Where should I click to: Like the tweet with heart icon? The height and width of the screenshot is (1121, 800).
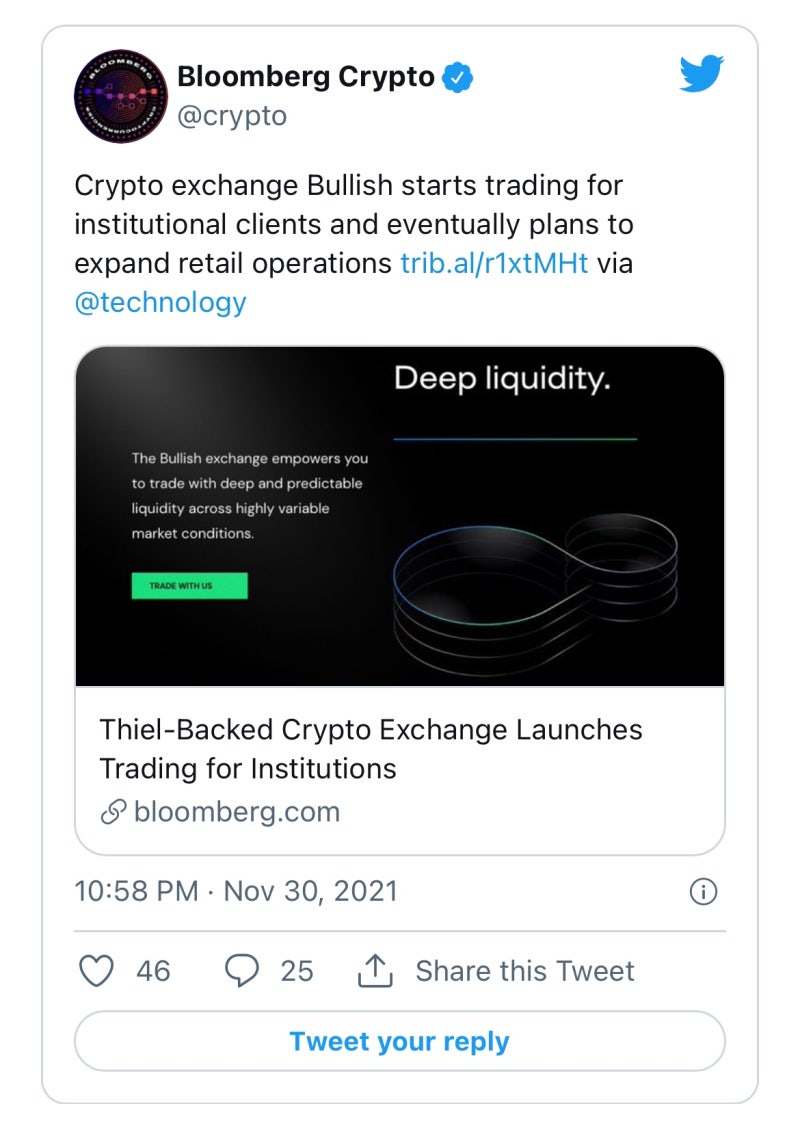click(96, 970)
